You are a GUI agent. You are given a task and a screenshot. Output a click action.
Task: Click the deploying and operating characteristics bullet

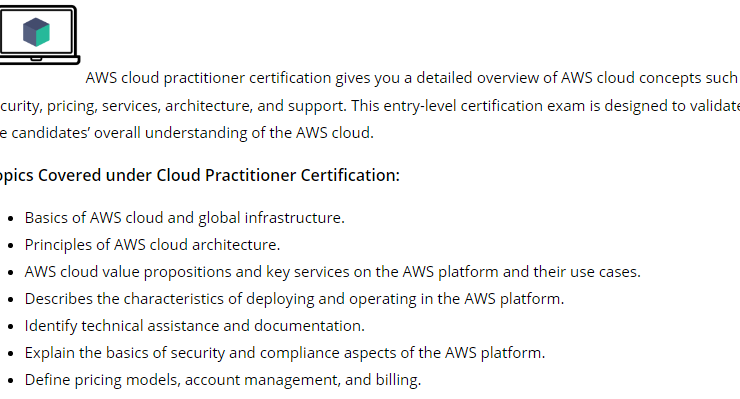pos(294,298)
